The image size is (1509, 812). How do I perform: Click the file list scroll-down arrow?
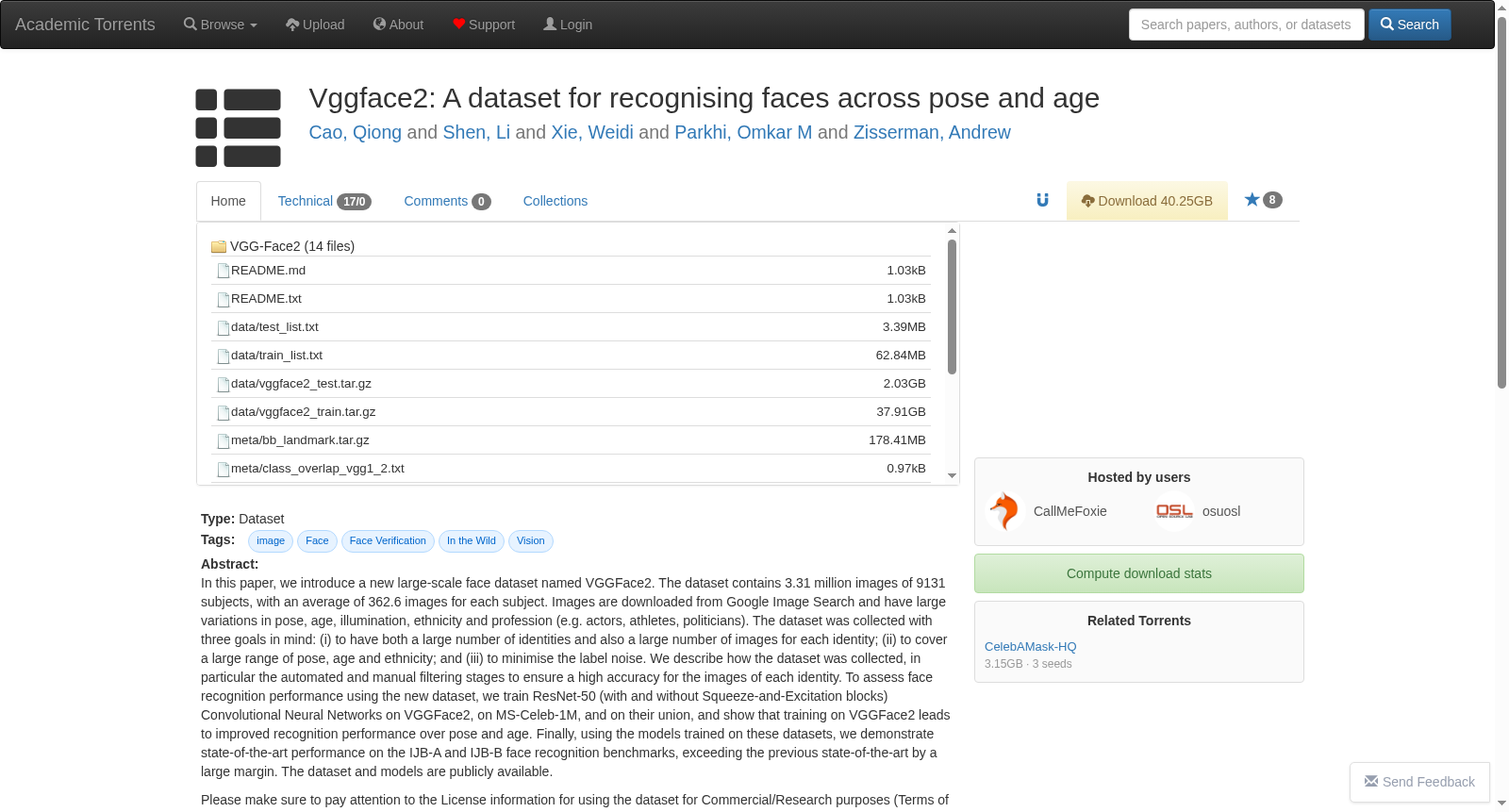953,476
